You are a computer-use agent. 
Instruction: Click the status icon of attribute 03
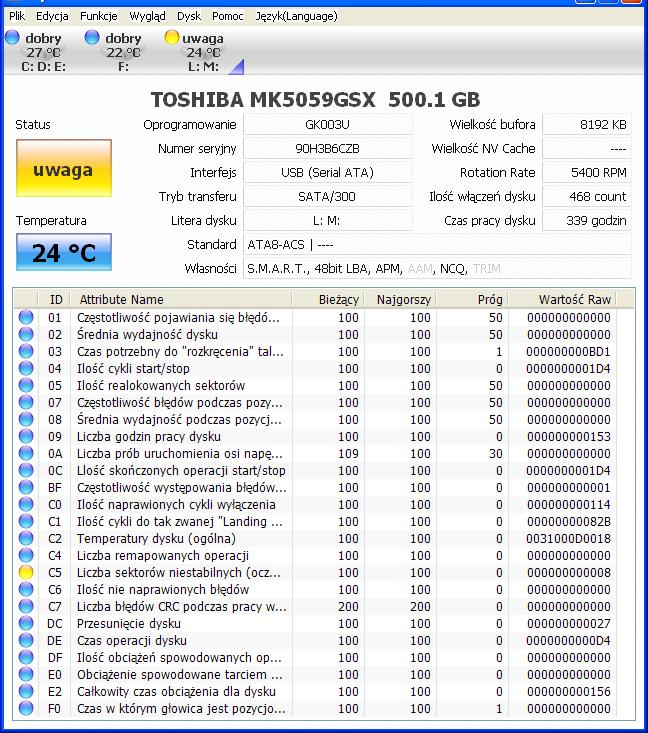pyautogui.click(x=26, y=351)
